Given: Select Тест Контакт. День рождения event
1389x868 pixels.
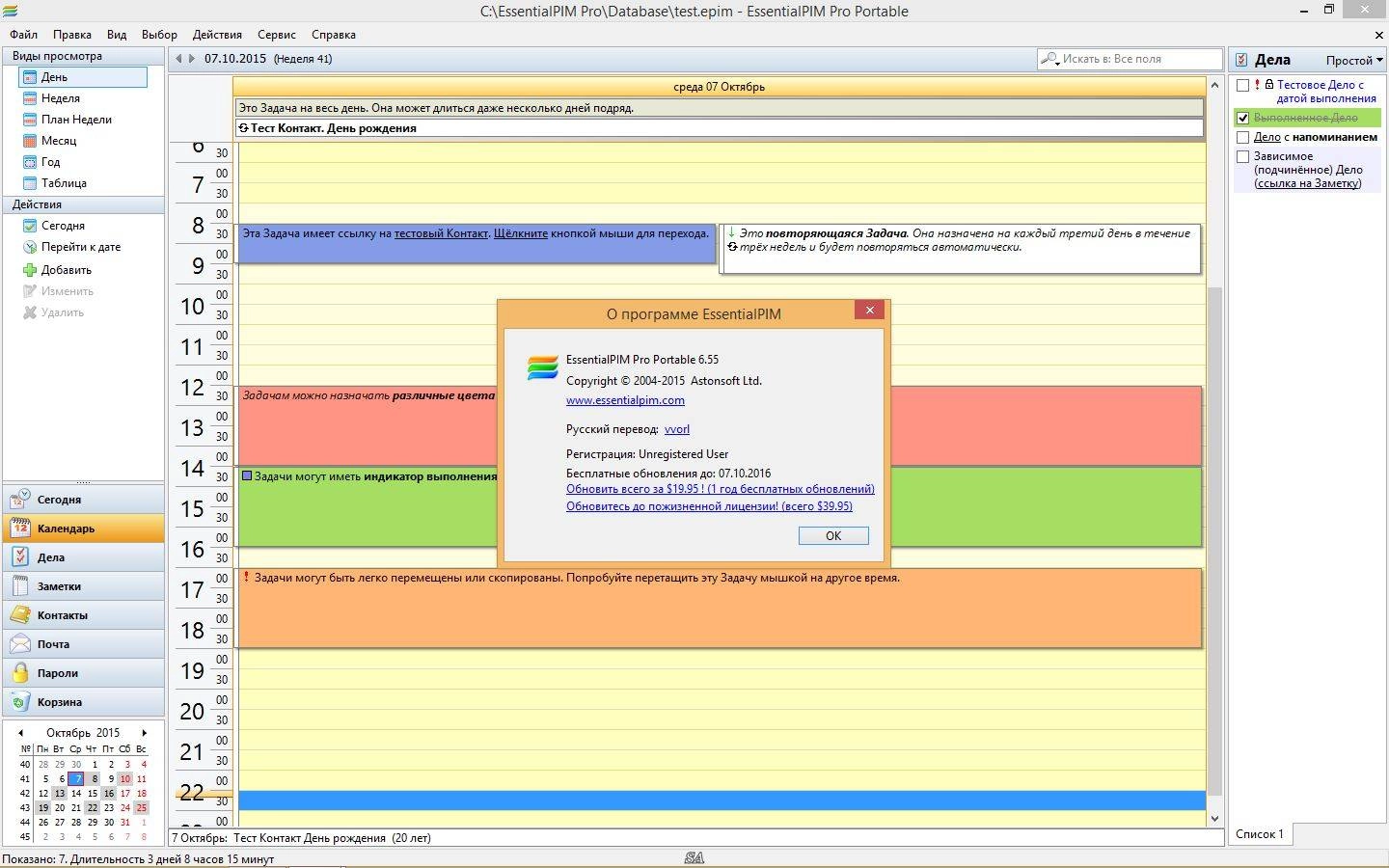Looking at the screenshot, I should pyautogui.click(x=720, y=128).
